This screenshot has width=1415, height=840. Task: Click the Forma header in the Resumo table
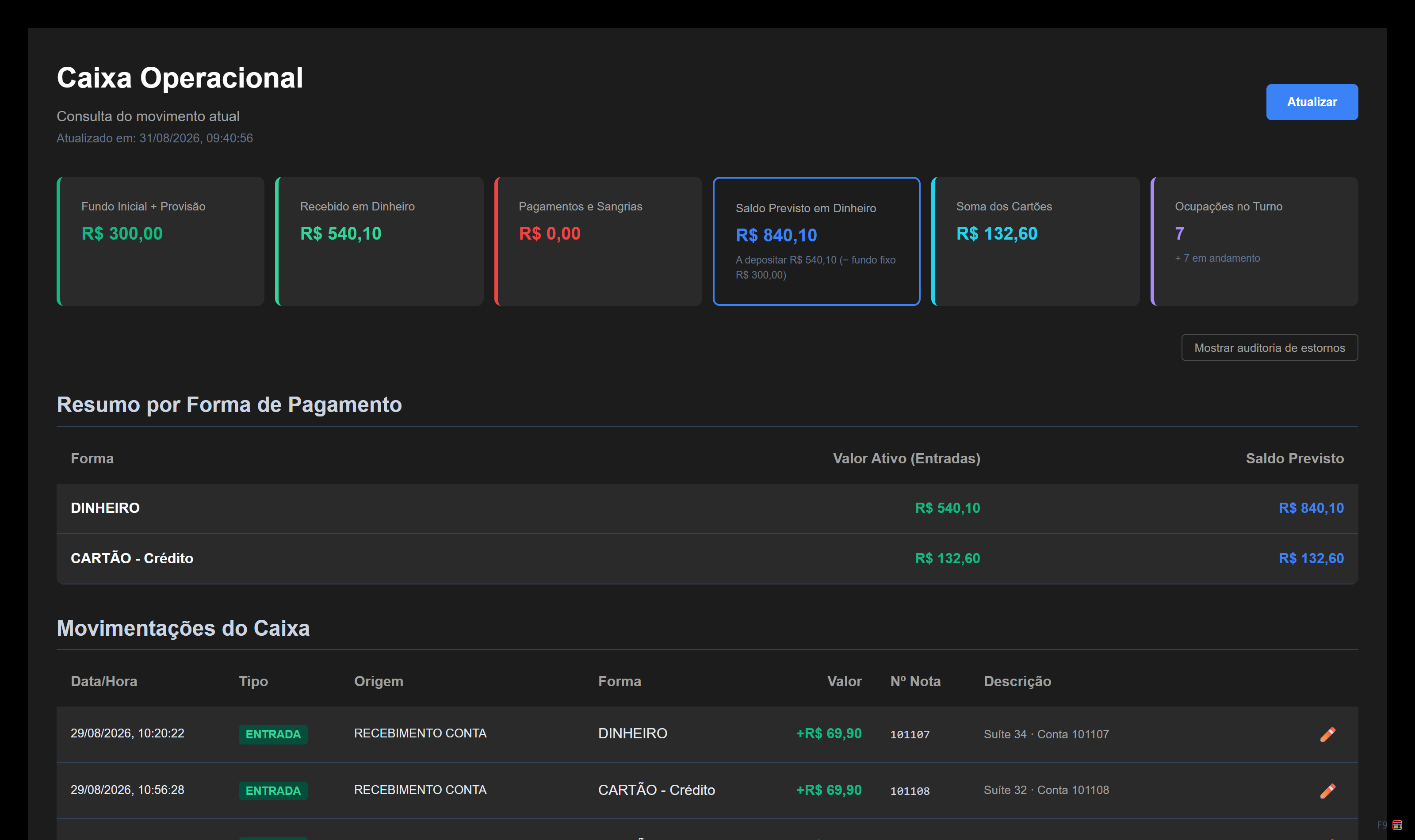pos(92,458)
